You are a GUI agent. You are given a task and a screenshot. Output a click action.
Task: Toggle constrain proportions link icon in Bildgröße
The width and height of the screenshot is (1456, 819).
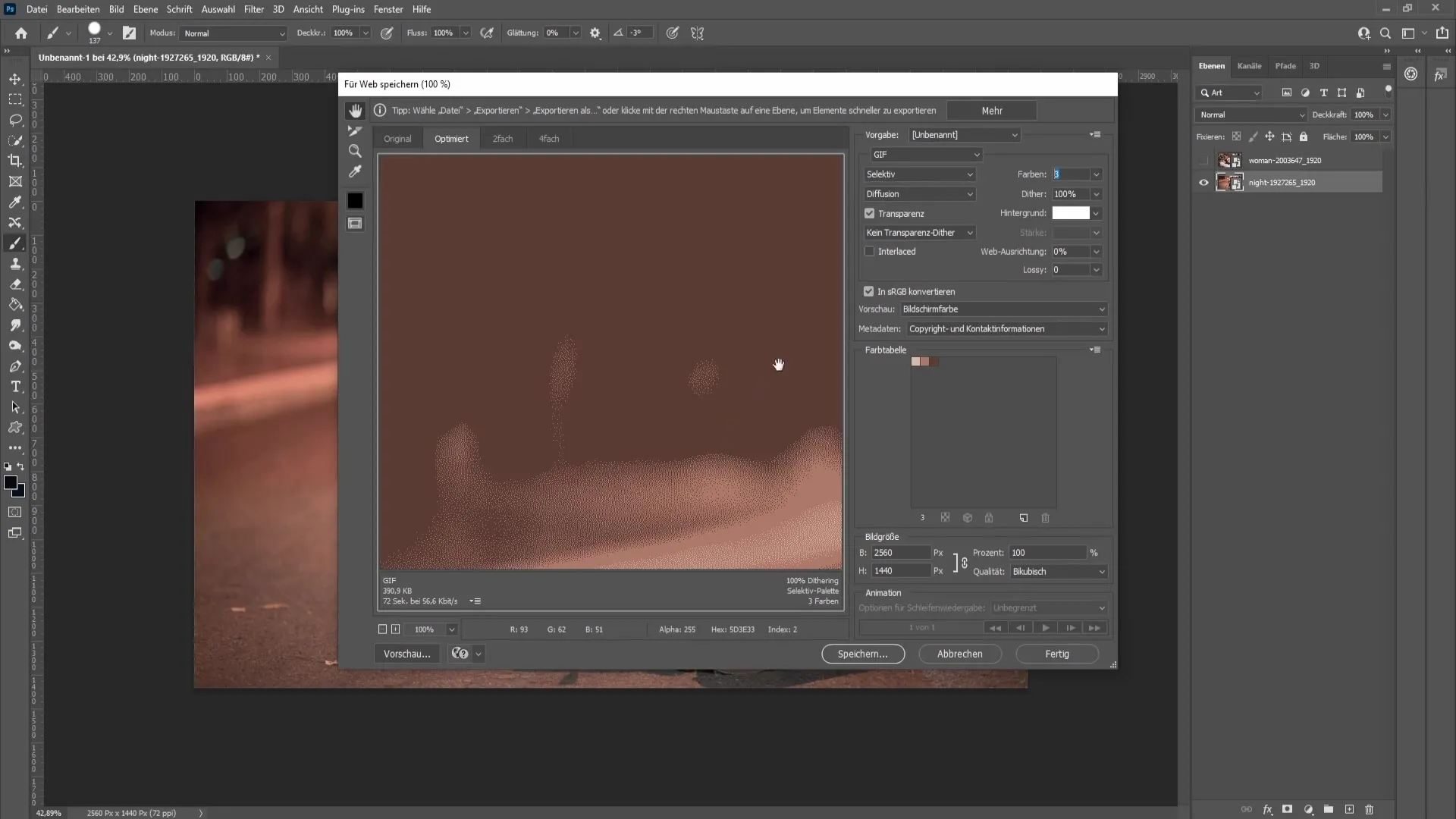[965, 563]
